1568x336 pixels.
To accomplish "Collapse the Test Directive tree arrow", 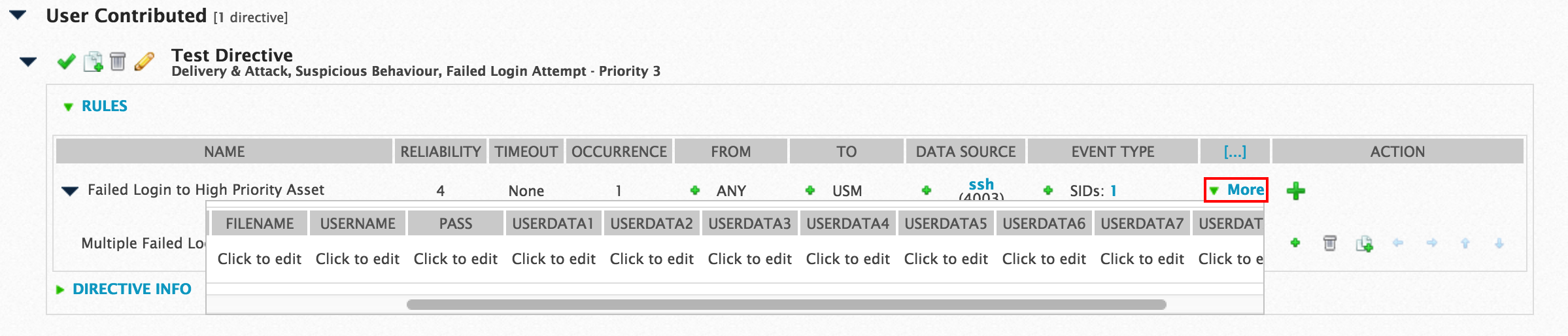I will (x=28, y=62).
